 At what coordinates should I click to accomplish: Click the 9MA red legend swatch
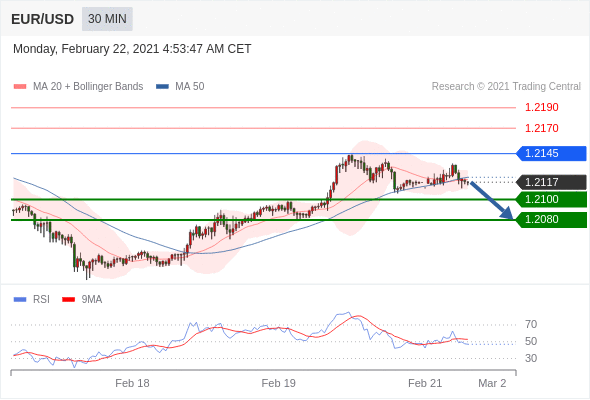click(68, 300)
